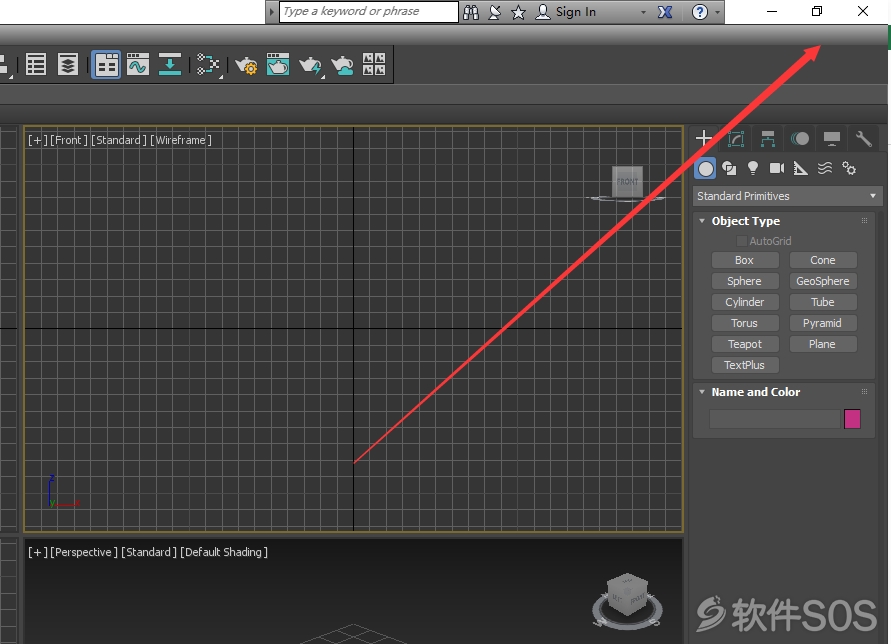
Task: Click the Teapot button
Action: pyautogui.click(x=744, y=344)
